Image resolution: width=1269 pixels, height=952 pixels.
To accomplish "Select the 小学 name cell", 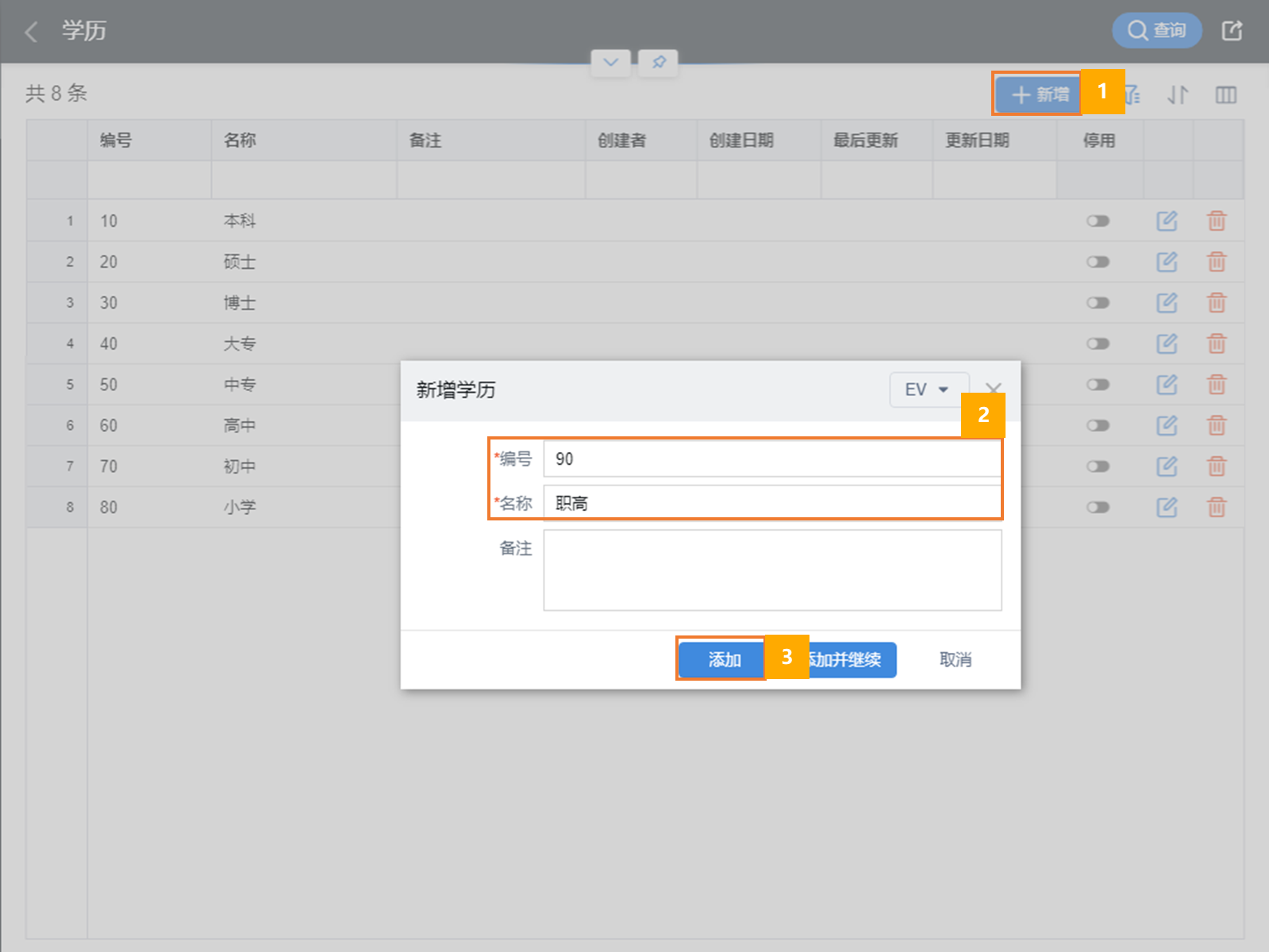I will pos(304,507).
